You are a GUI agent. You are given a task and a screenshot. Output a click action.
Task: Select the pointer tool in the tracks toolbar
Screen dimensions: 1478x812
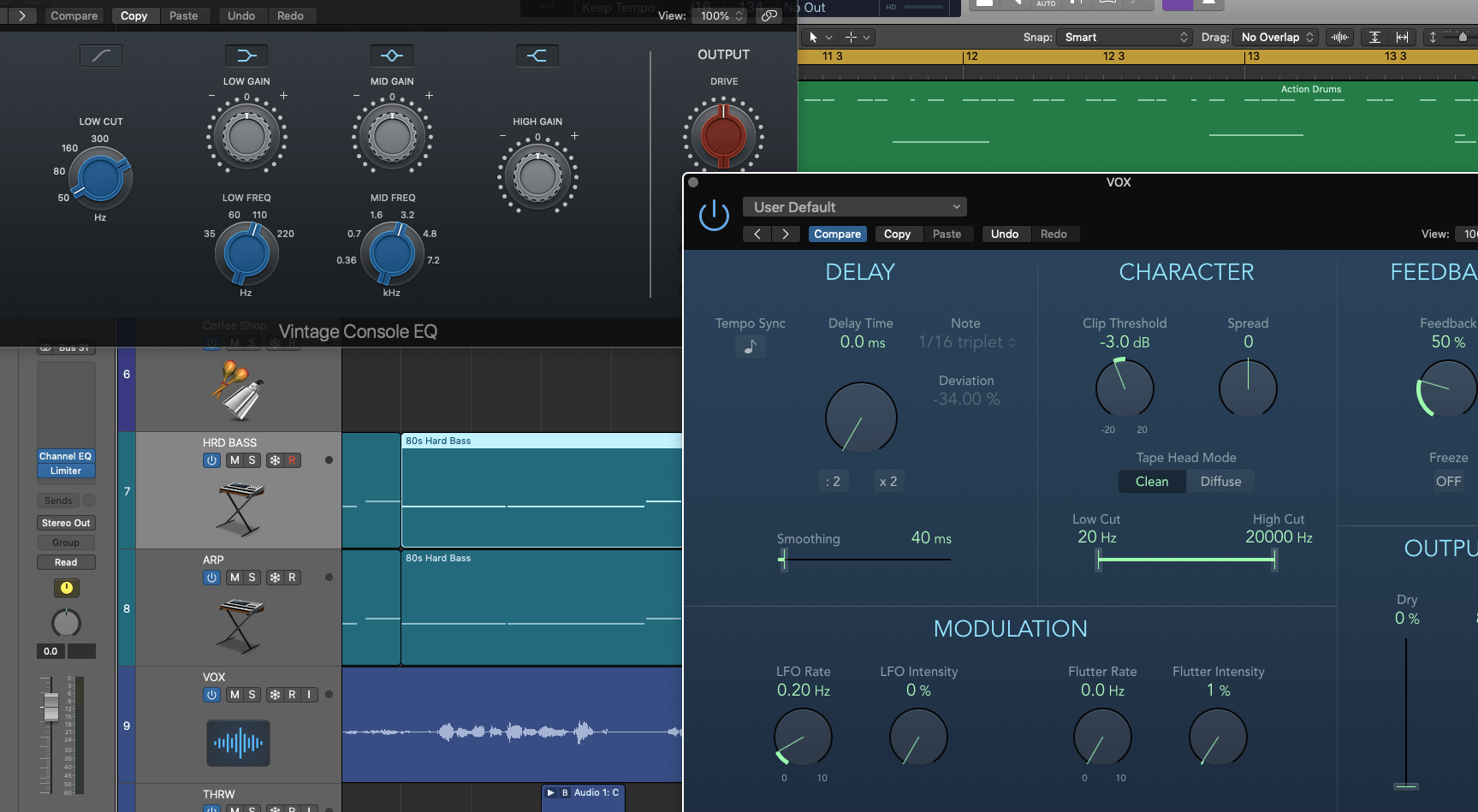(813, 37)
